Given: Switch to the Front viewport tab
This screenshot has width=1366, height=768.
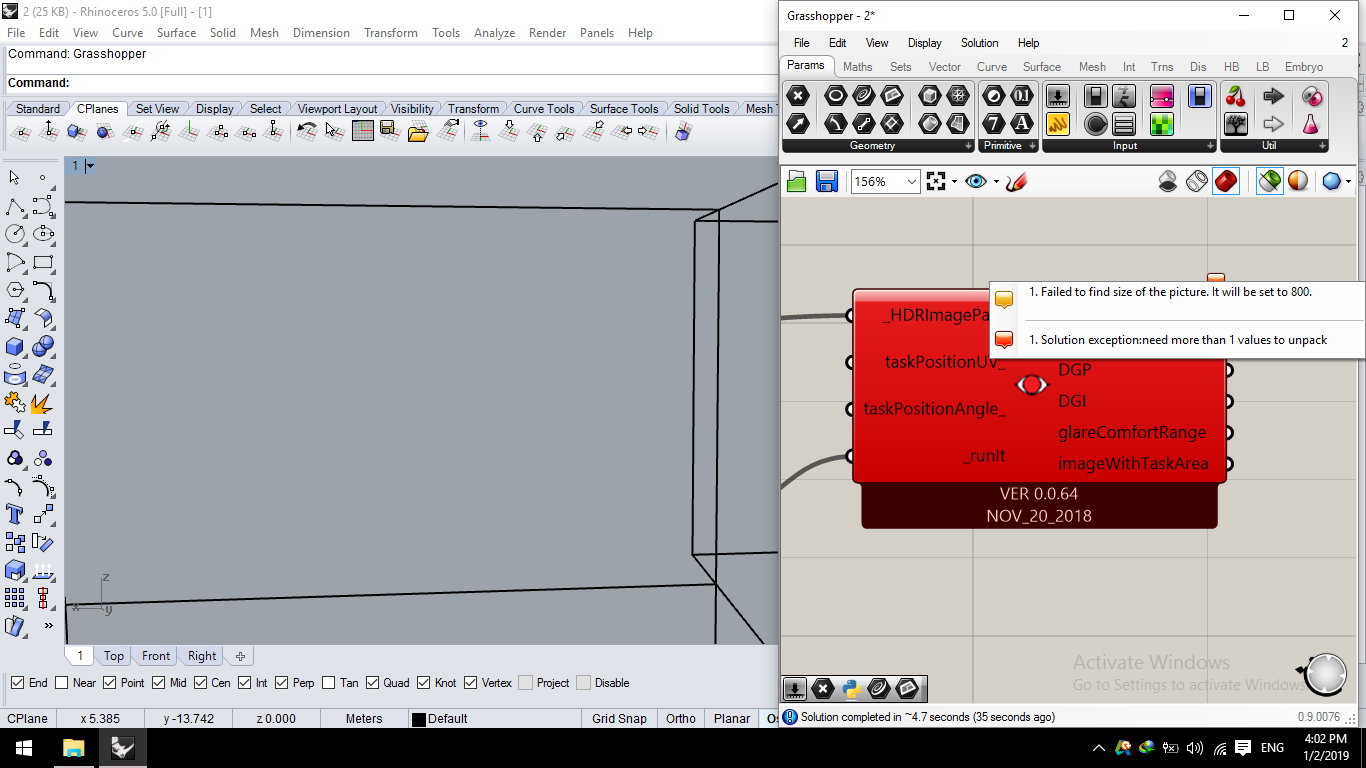Looking at the screenshot, I should [x=156, y=656].
